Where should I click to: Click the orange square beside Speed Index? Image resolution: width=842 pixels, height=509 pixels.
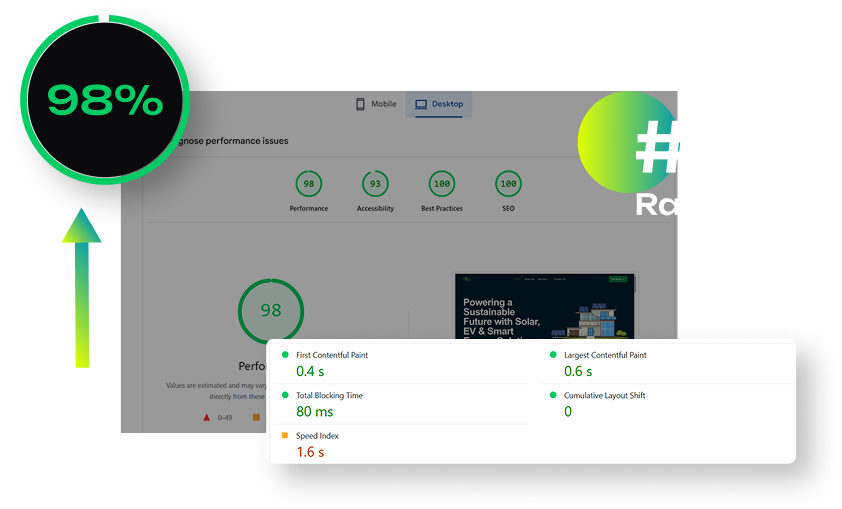285,436
